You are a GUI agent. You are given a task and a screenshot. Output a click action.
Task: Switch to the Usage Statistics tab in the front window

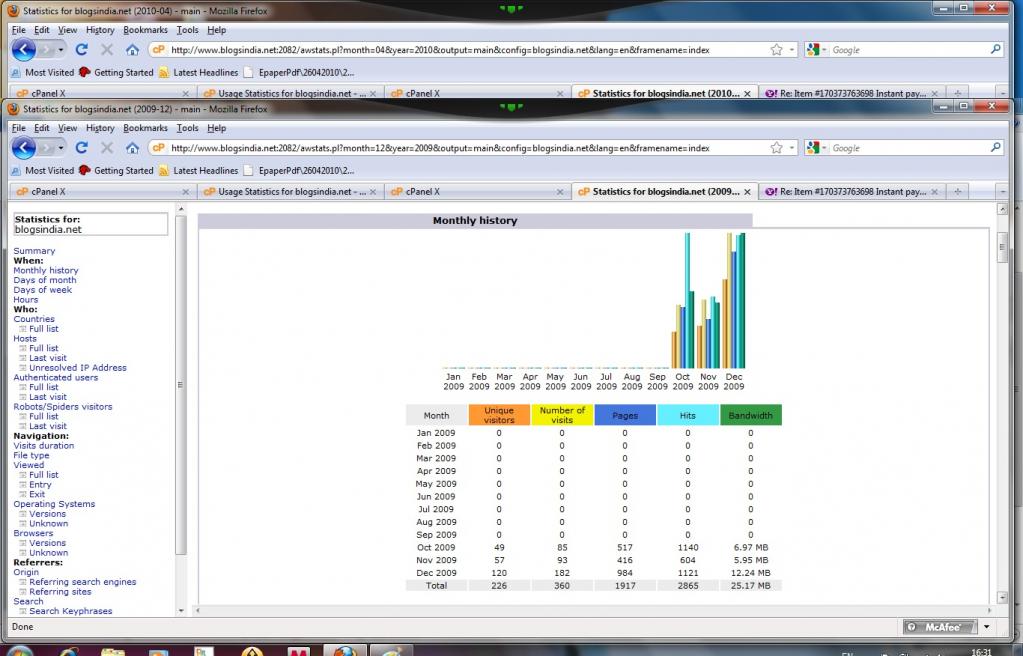[x=284, y=191]
